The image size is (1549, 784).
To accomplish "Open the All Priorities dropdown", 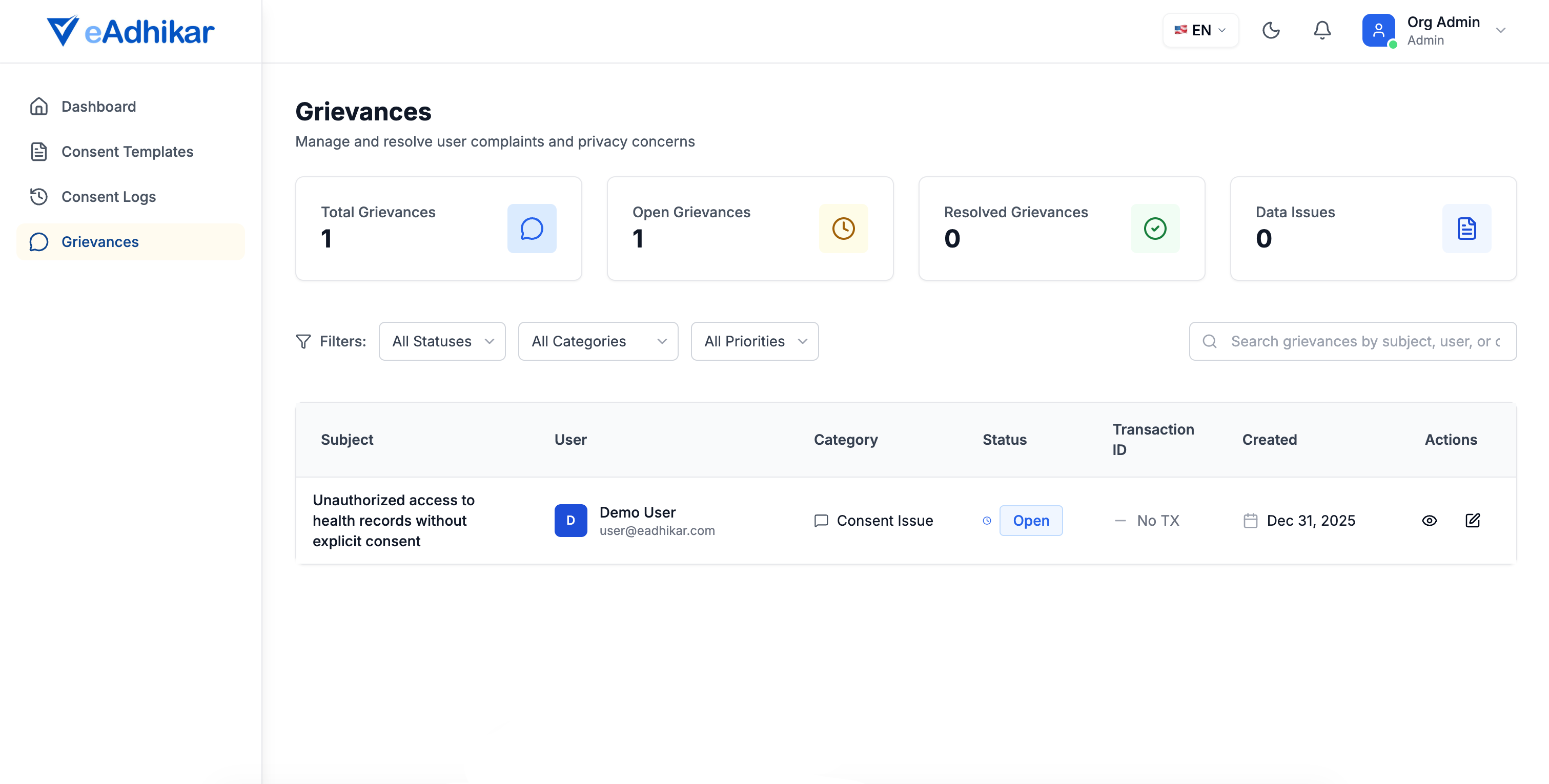I will pos(754,341).
